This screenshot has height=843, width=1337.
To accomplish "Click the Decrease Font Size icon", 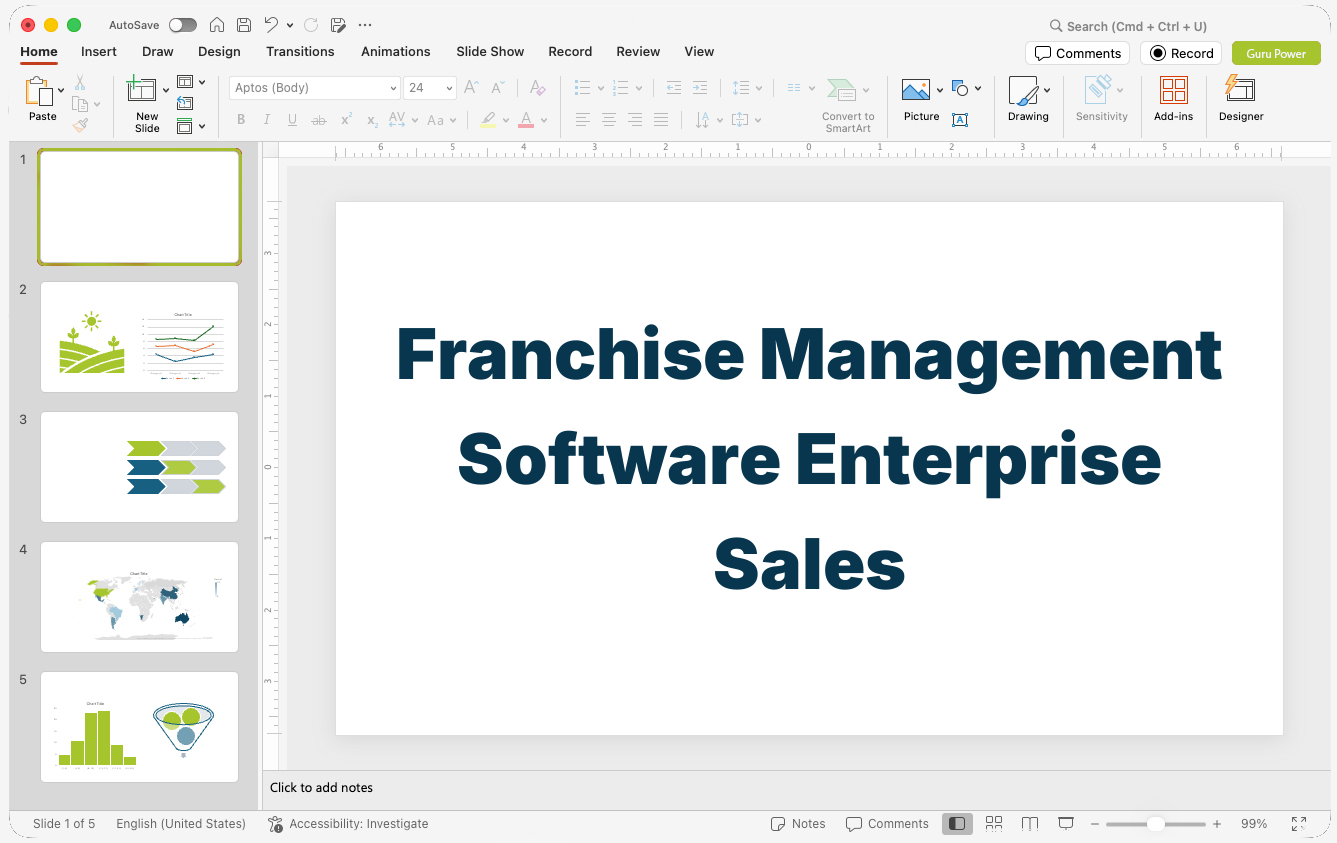I will point(498,88).
